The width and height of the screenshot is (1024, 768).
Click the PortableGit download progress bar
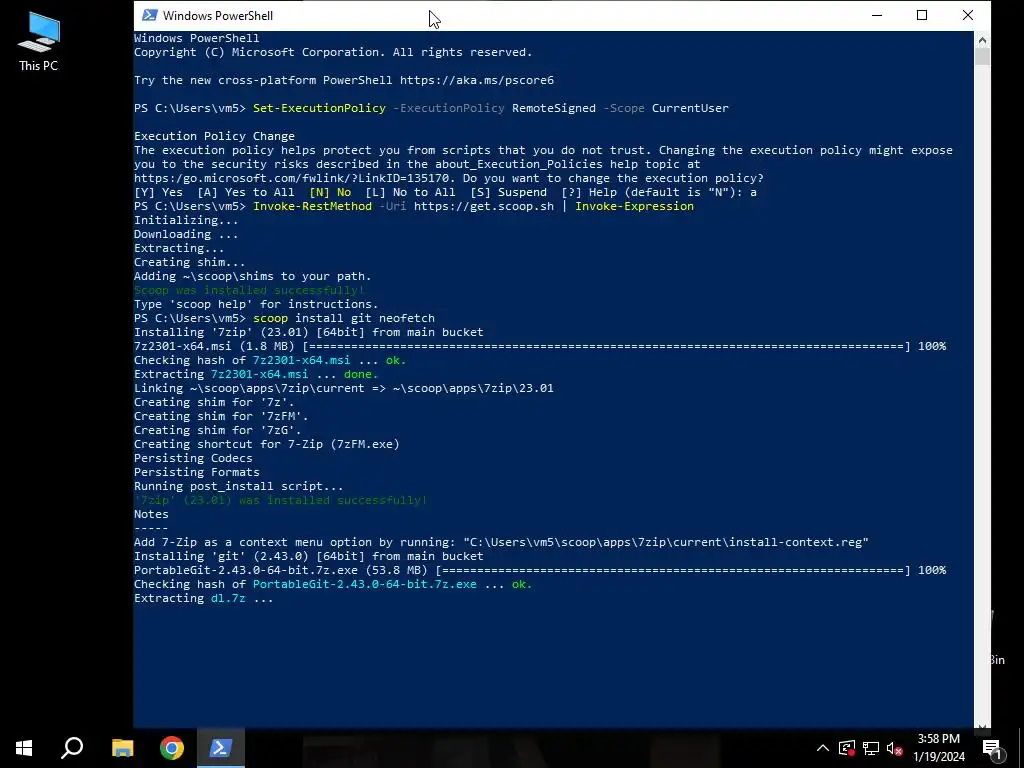pyautogui.click(x=673, y=570)
